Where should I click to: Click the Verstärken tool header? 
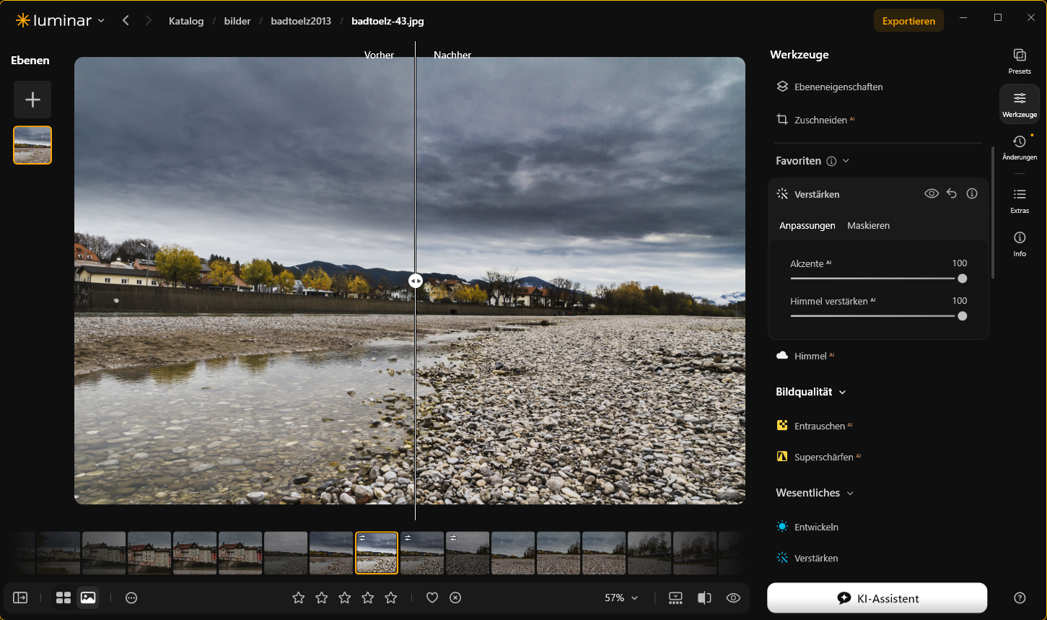coord(816,194)
